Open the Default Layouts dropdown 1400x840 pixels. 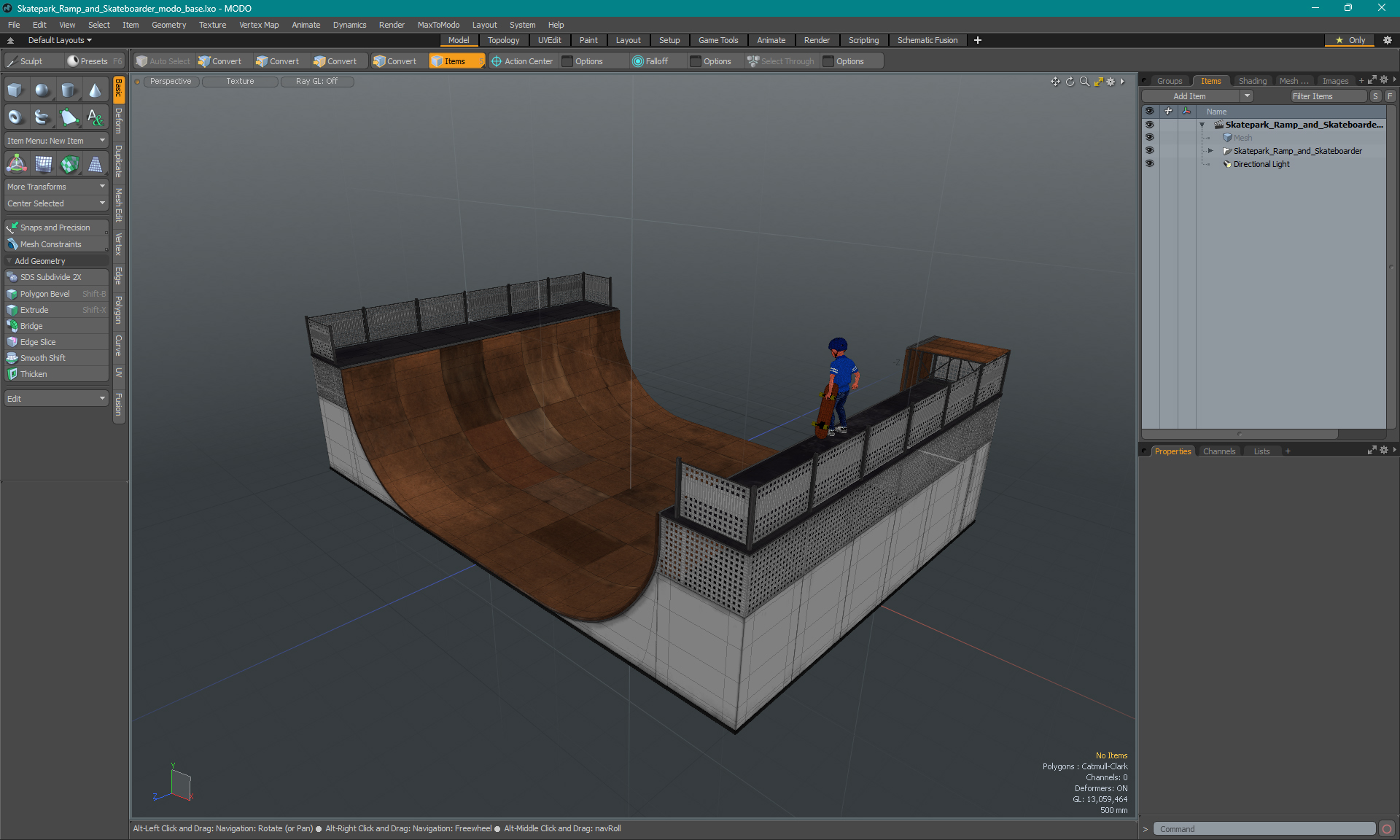60,40
